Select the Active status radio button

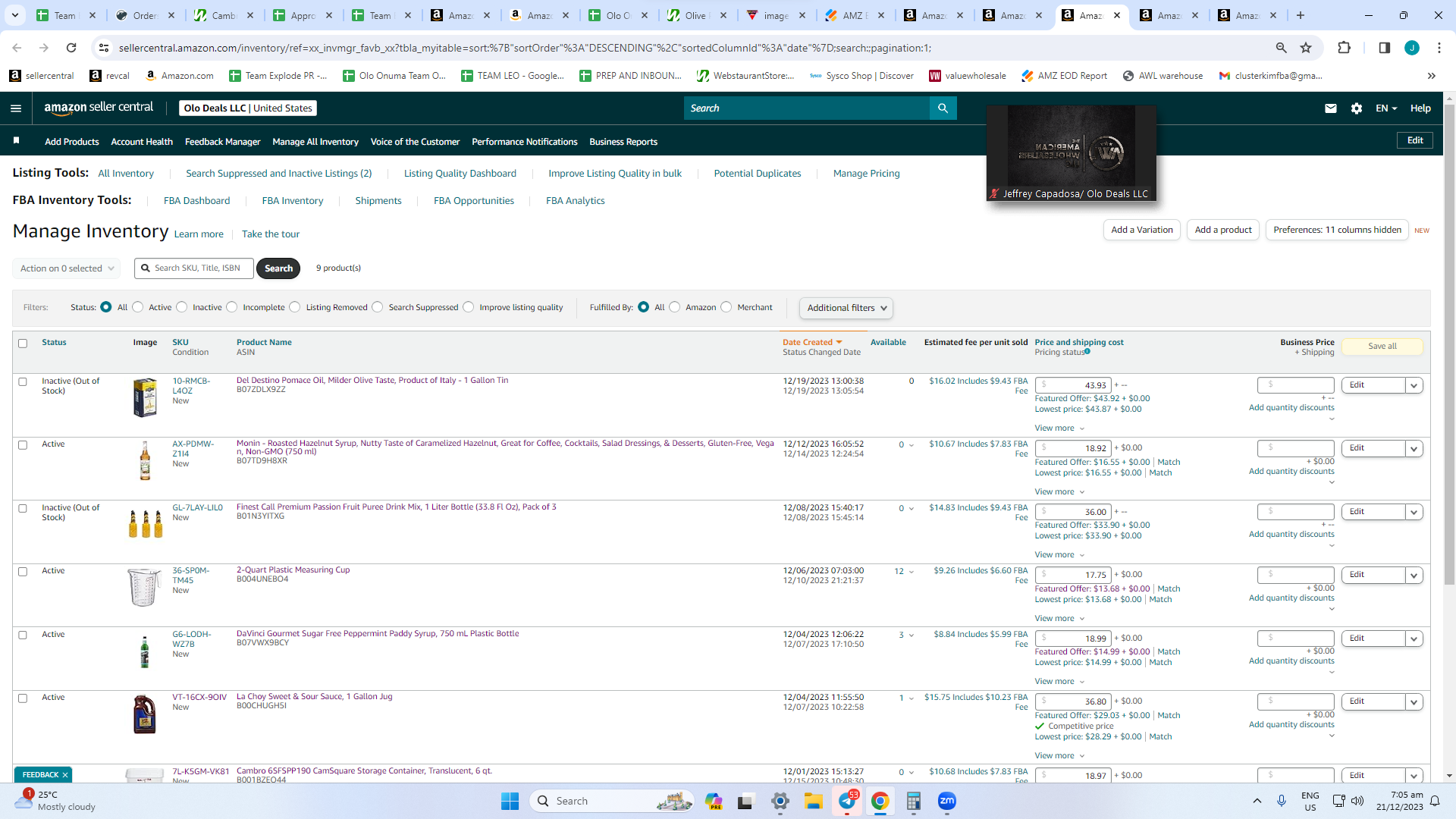[x=137, y=307]
